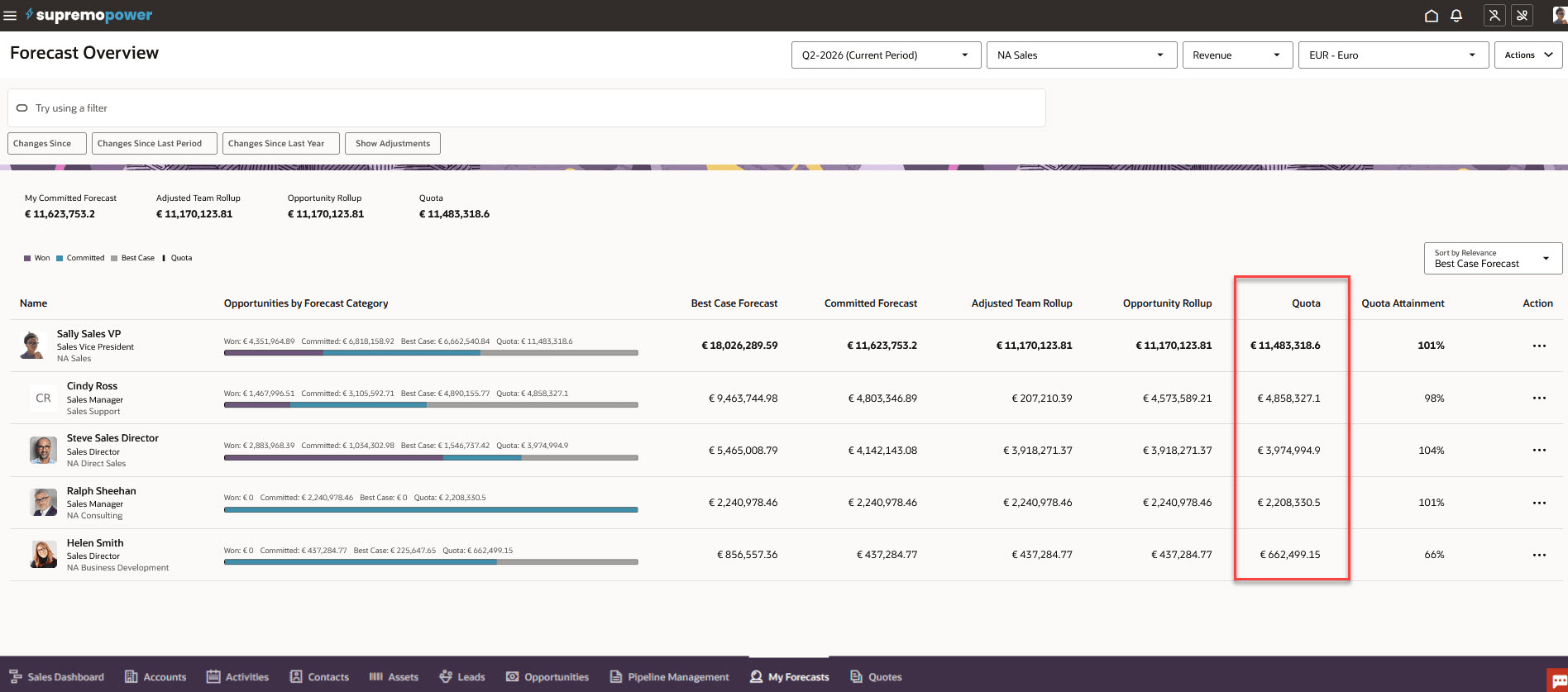Viewport: 1568px width, 692px height.
Task: Open Steve Sales Director name link
Action: pyautogui.click(x=112, y=438)
